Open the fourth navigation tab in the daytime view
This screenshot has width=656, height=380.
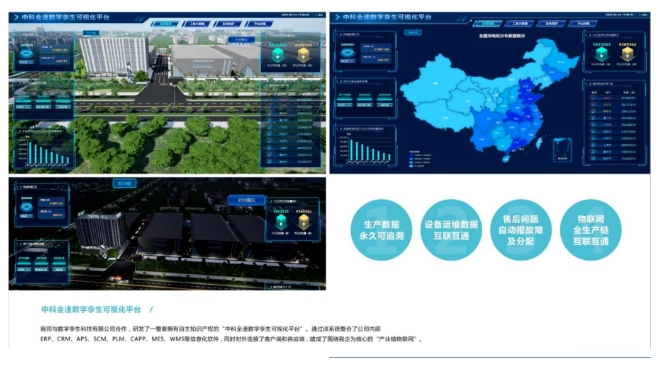click(x=259, y=24)
